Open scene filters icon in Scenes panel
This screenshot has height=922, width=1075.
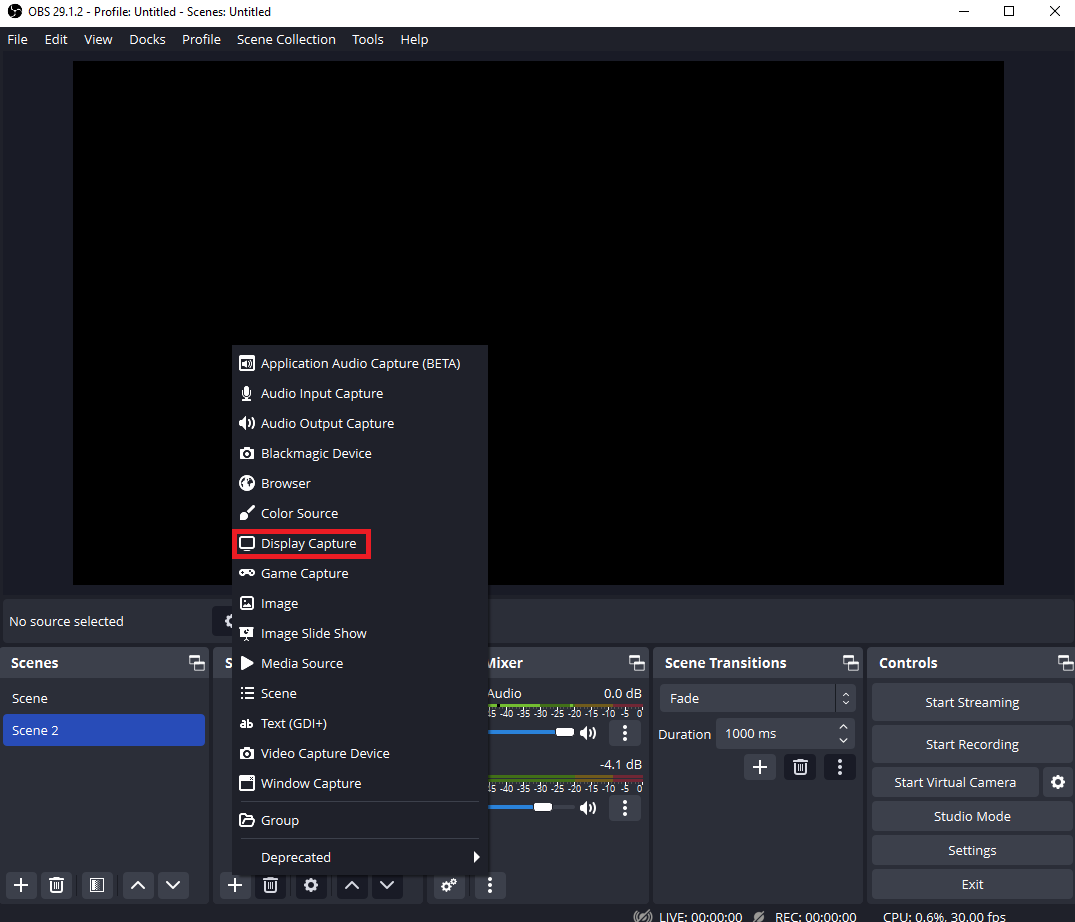[96, 885]
